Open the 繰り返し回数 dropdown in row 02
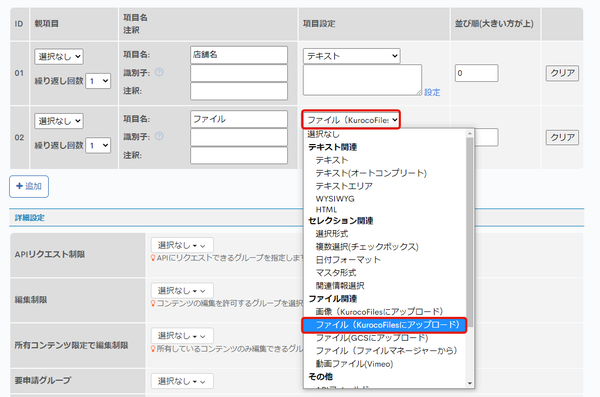The width and height of the screenshot is (600, 397). pyautogui.click(x=98, y=145)
